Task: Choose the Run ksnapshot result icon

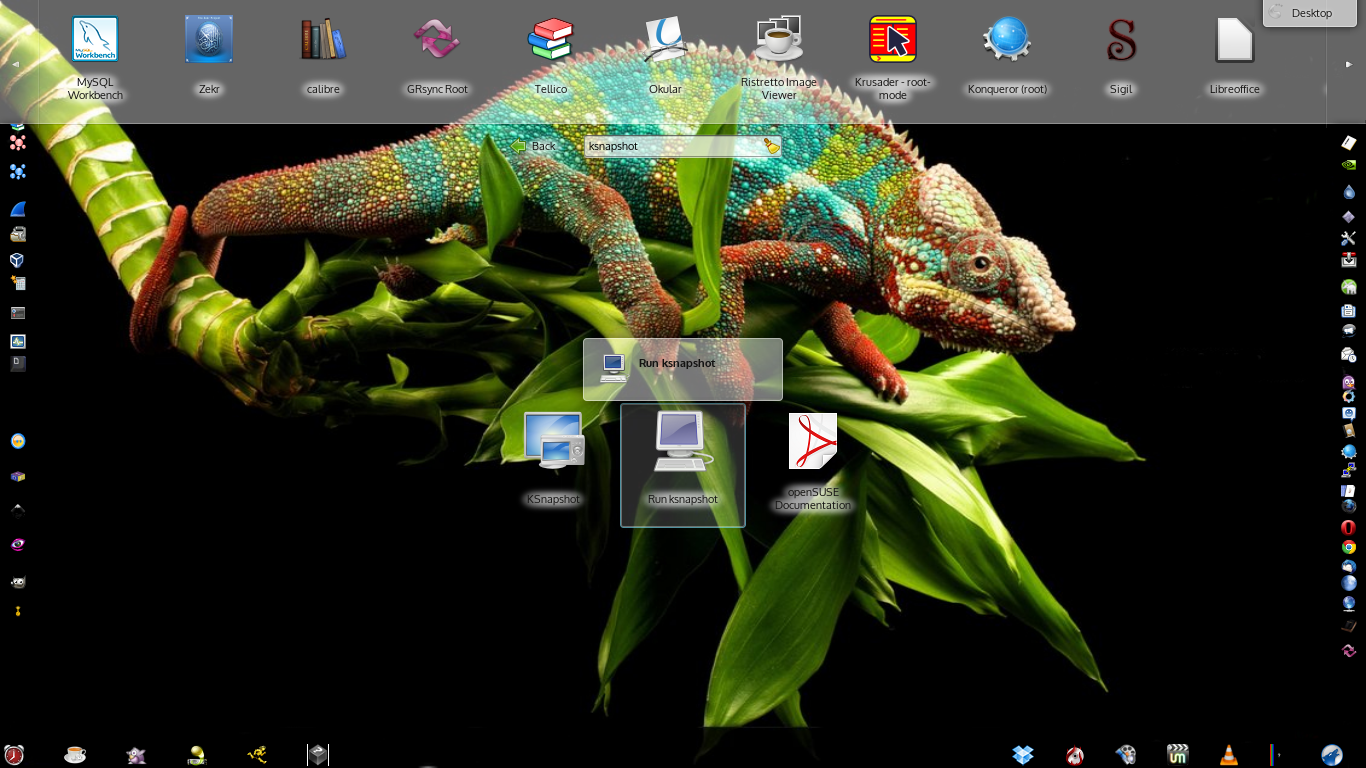Action: pyautogui.click(x=682, y=441)
